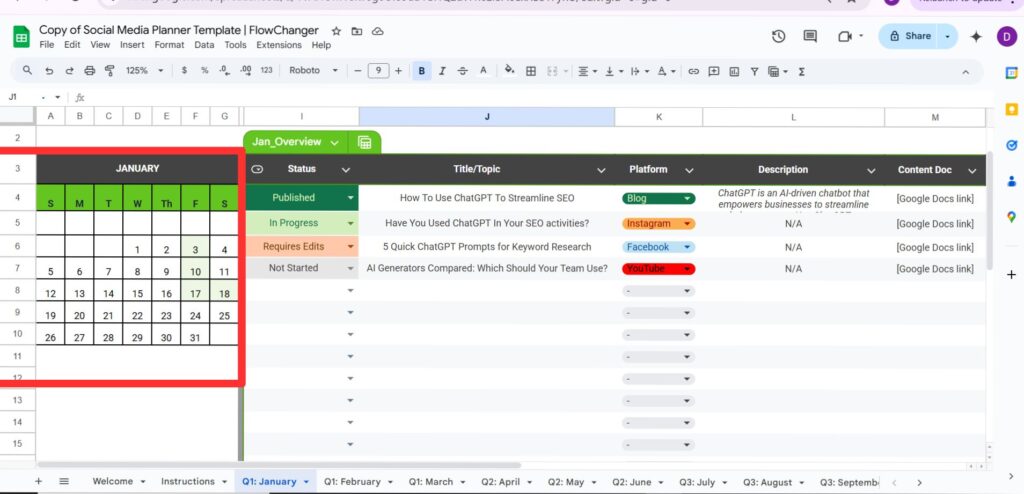
Task: Open Status dropdown for Published row
Action: [x=351, y=197]
